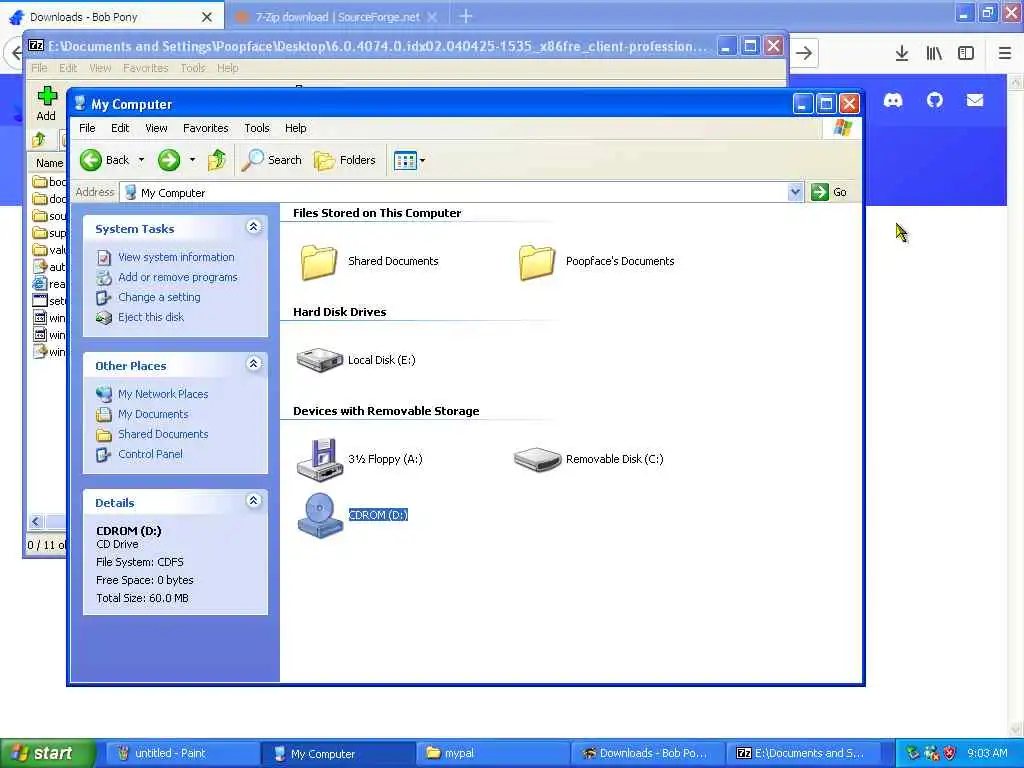
Task: Click the Start button
Action: [48, 753]
